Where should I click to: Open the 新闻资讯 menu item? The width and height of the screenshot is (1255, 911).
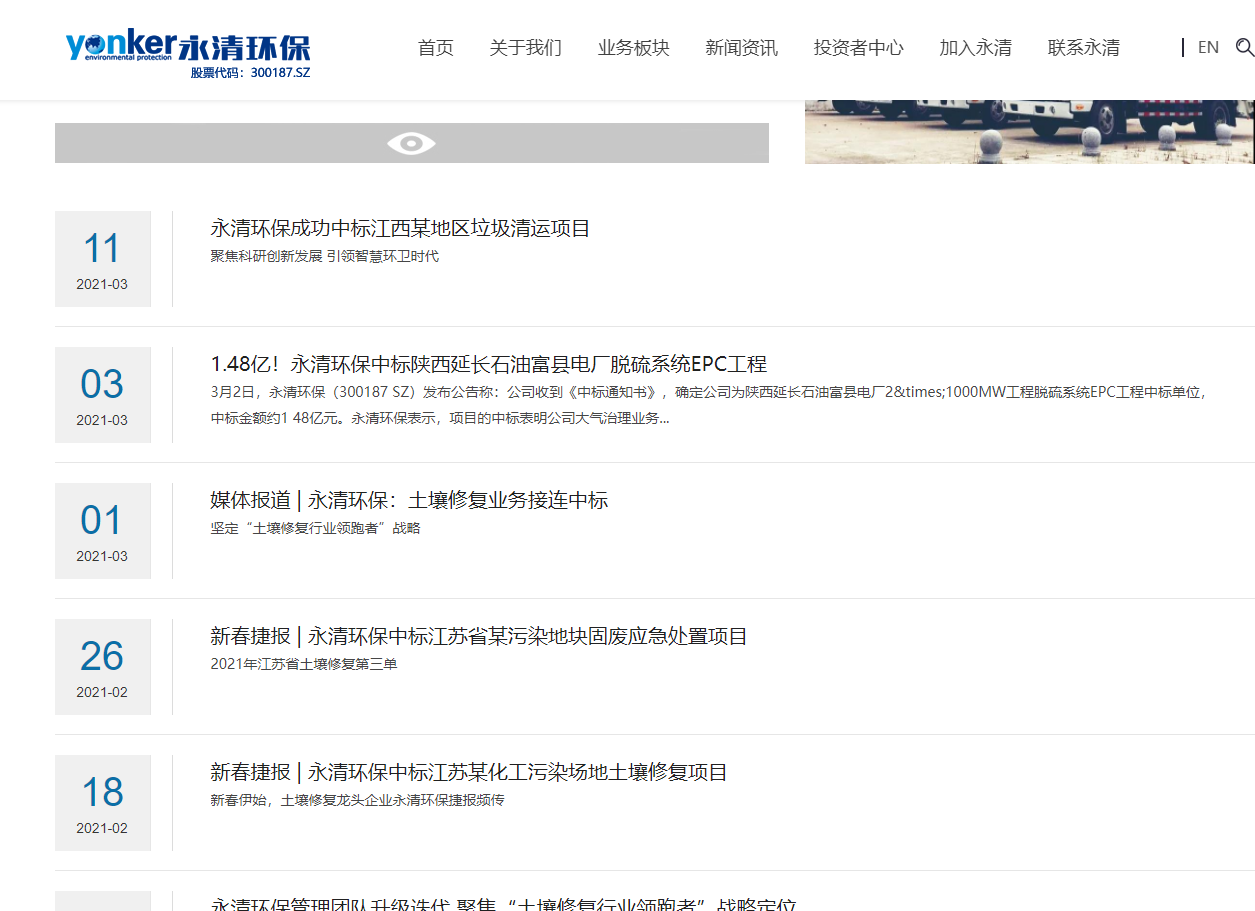741,48
